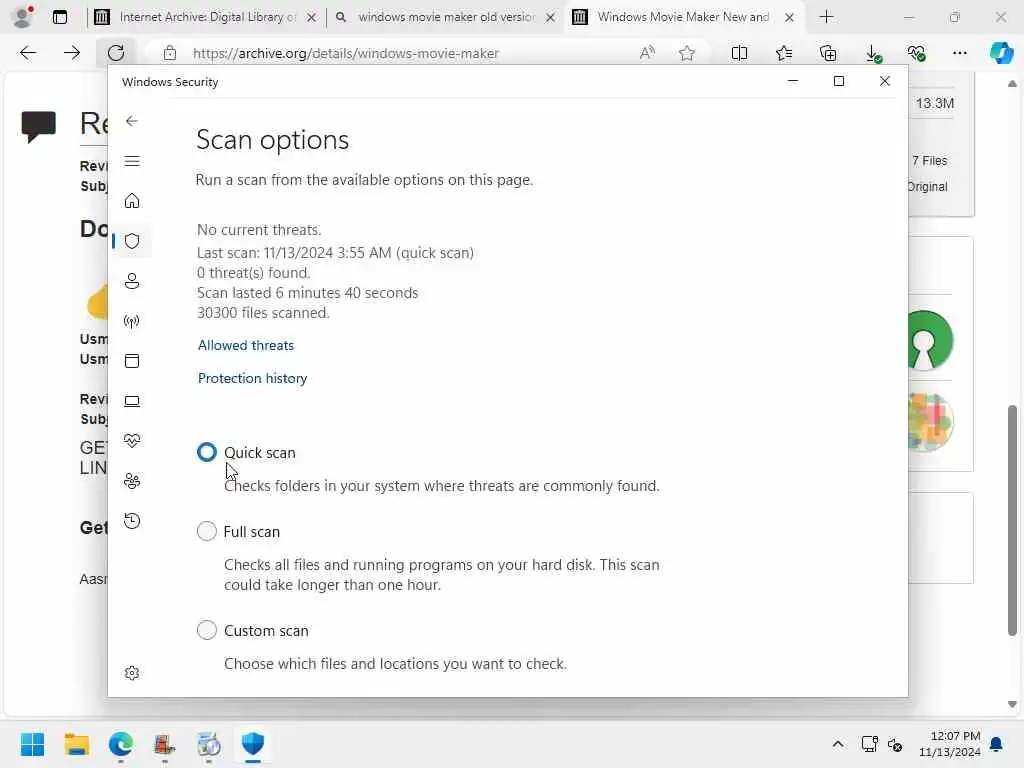
Task: Show hidden system tray icons
Action: (x=838, y=744)
